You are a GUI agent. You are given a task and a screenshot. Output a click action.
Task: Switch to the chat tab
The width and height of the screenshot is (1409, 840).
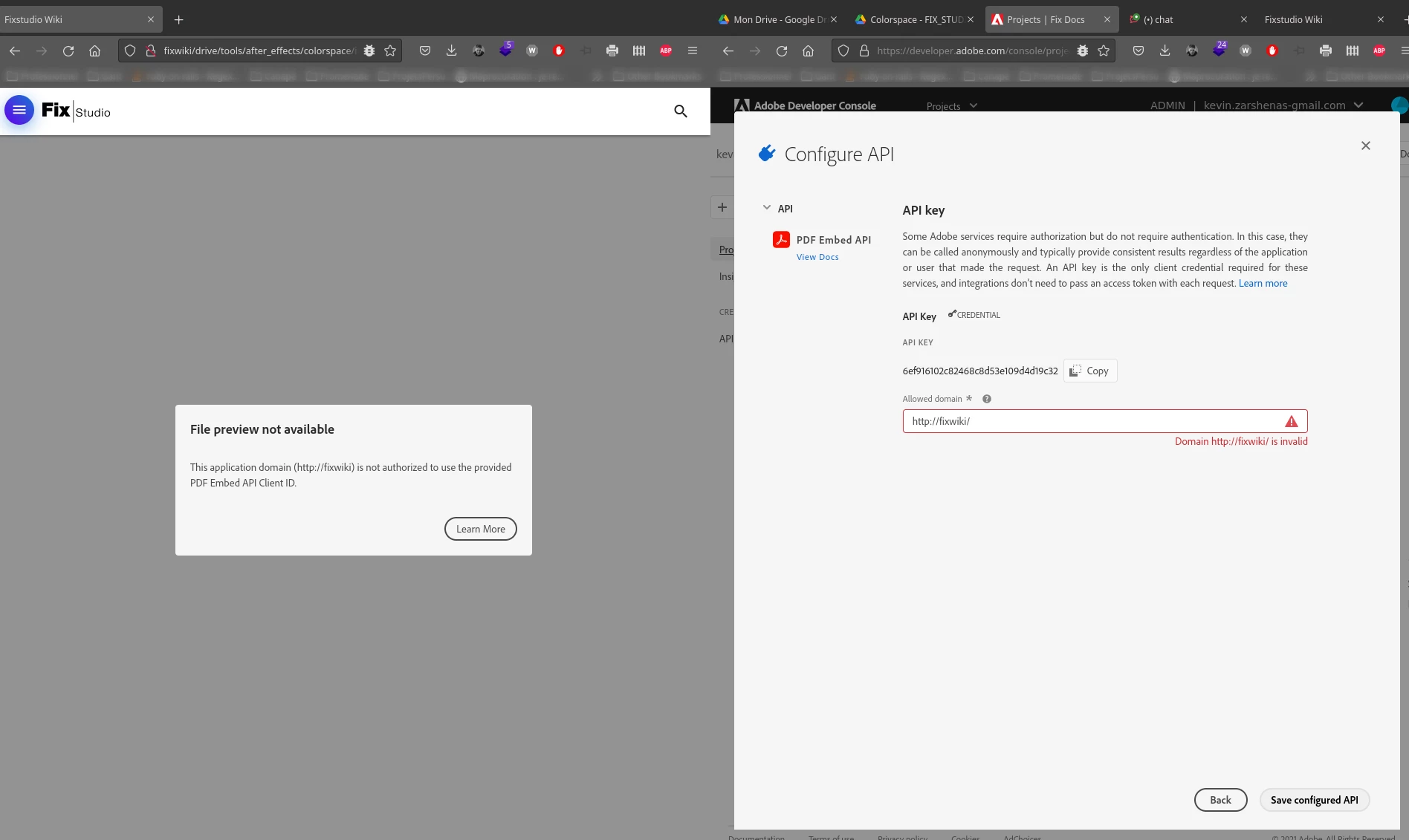[x=1188, y=19]
